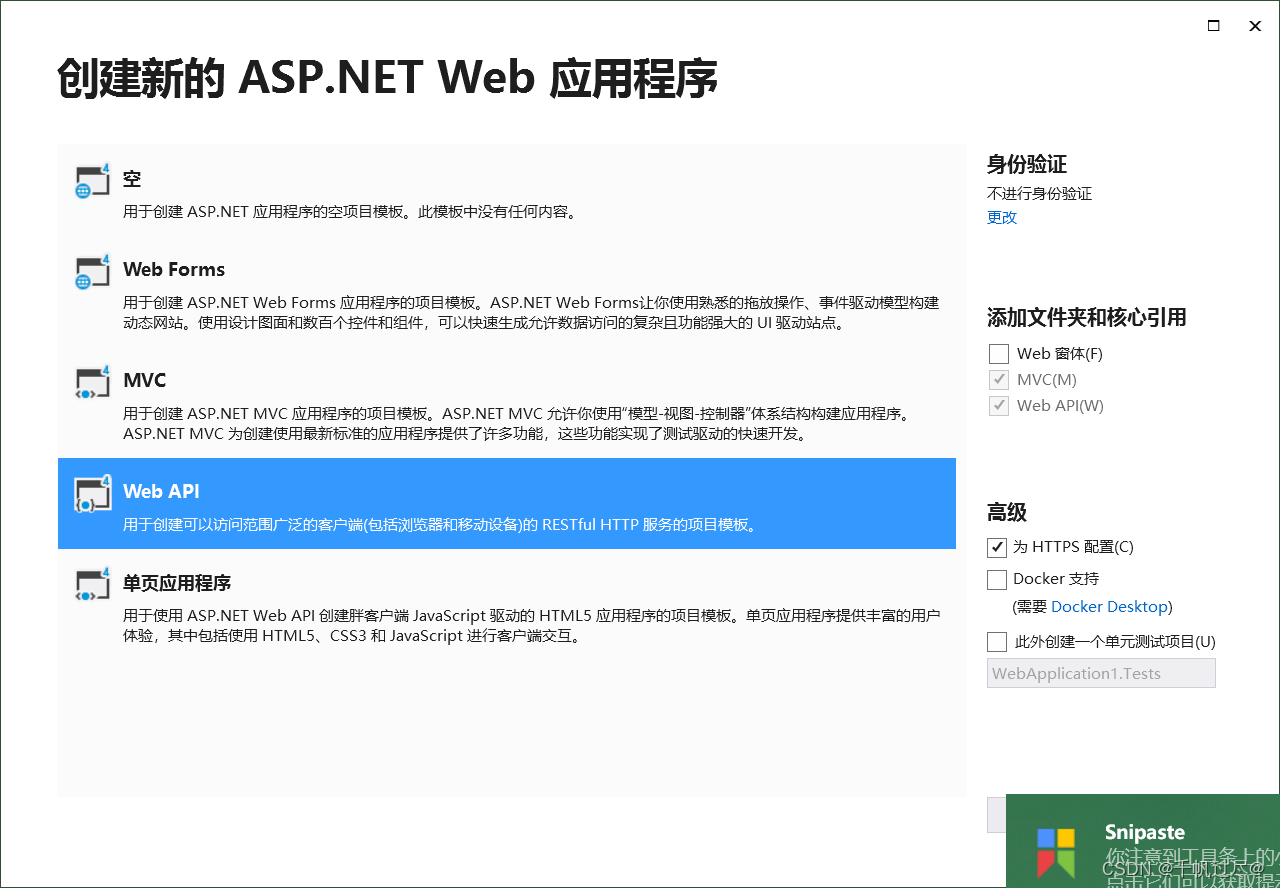Click the WebApplication1.Tests name field
The height and width of the screenshot is (888, 1280).
coord(1101,673)
